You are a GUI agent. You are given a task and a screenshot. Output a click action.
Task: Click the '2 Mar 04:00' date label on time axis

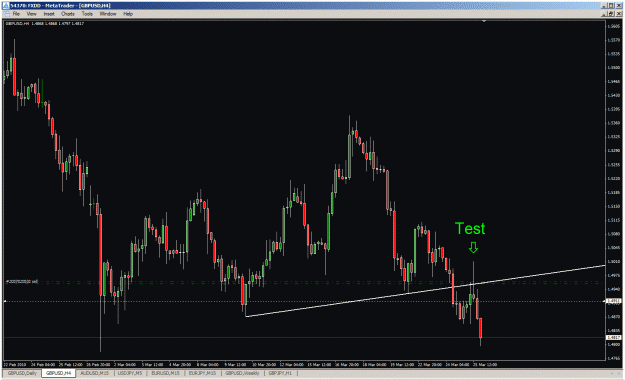tap(125, 364)
